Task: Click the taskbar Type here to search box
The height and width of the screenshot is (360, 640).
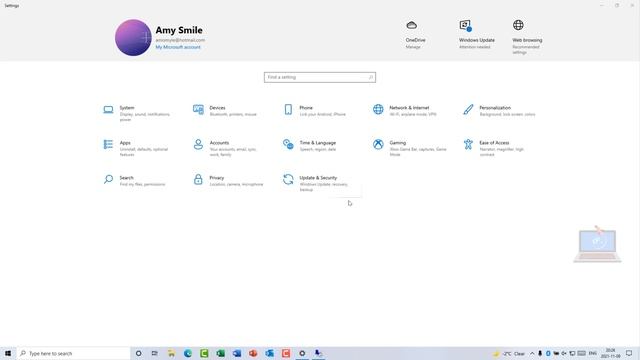Action: (73, 353)
